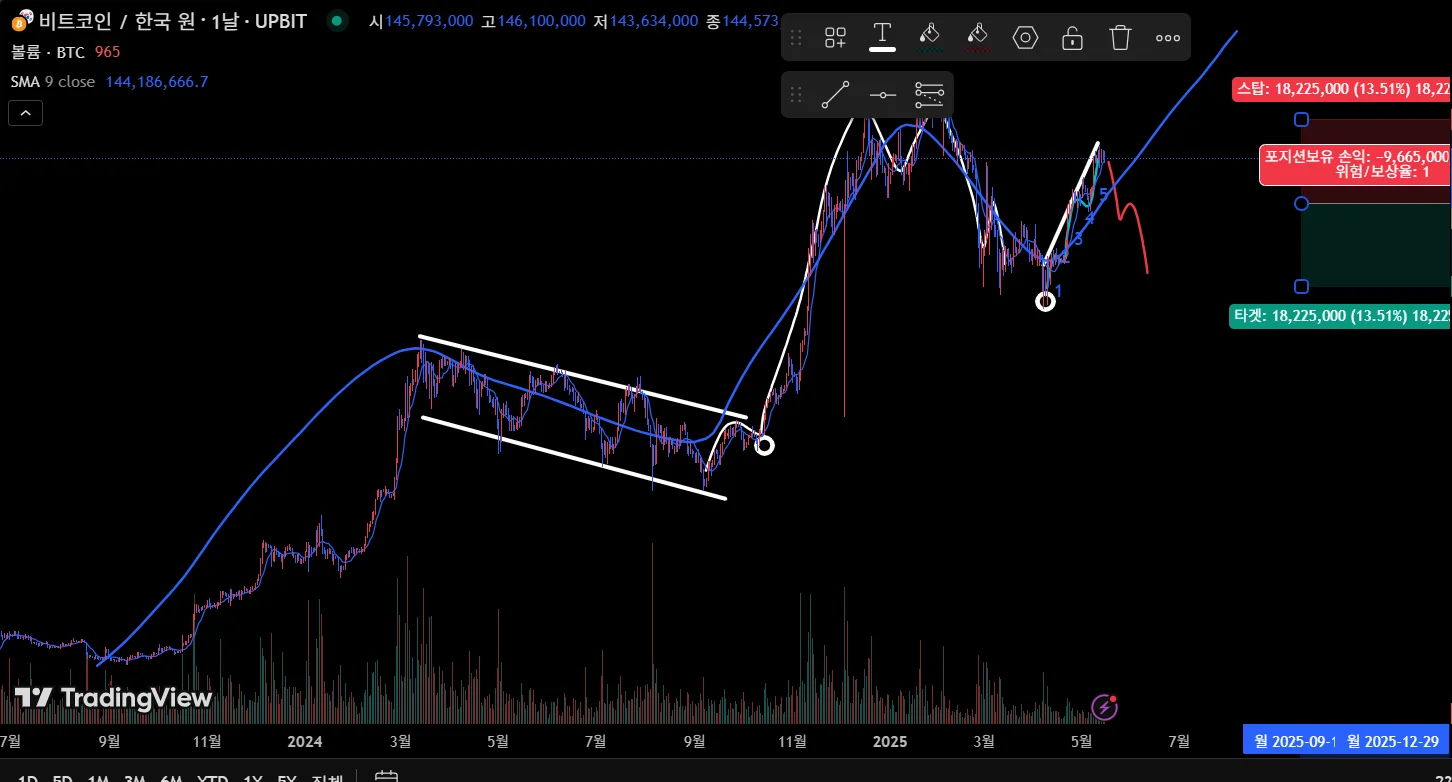
Task: Click the green 타겟 target label
Action: coord(1341,317)
